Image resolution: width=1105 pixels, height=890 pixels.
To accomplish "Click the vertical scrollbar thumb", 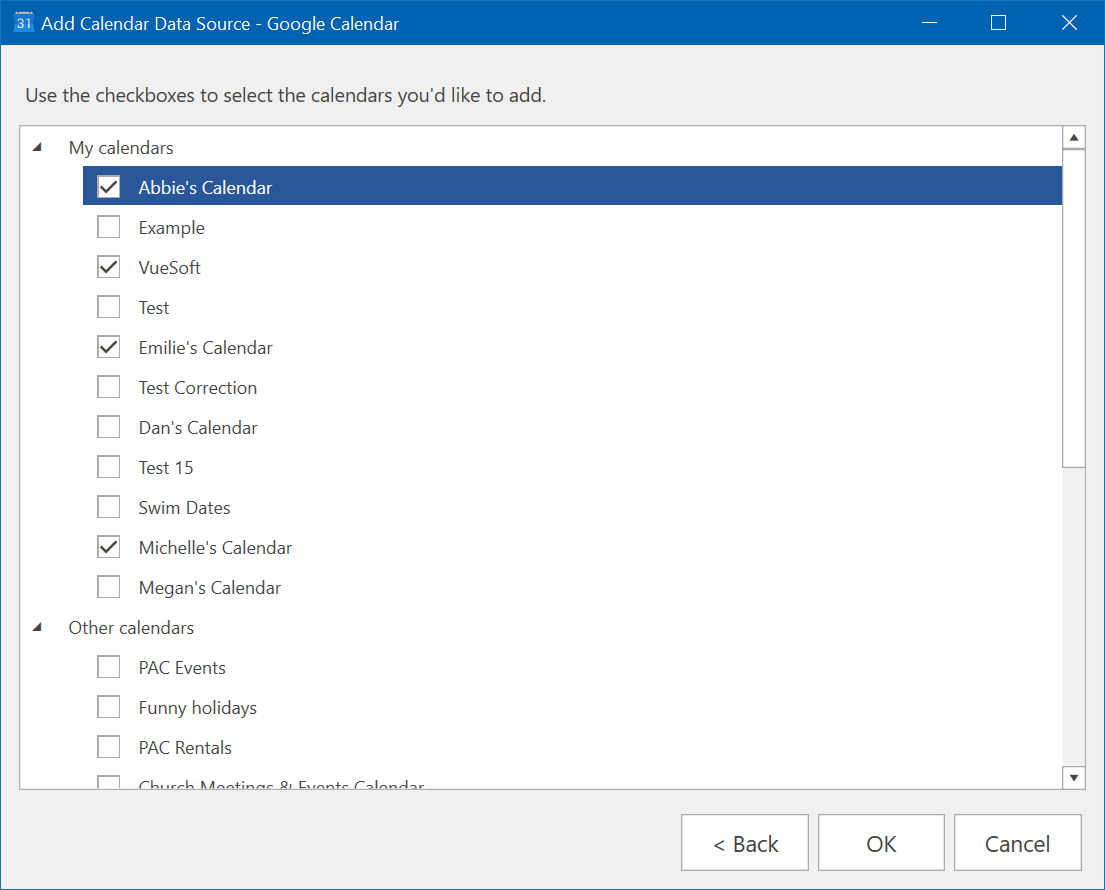I will (x=1073, y=308).
